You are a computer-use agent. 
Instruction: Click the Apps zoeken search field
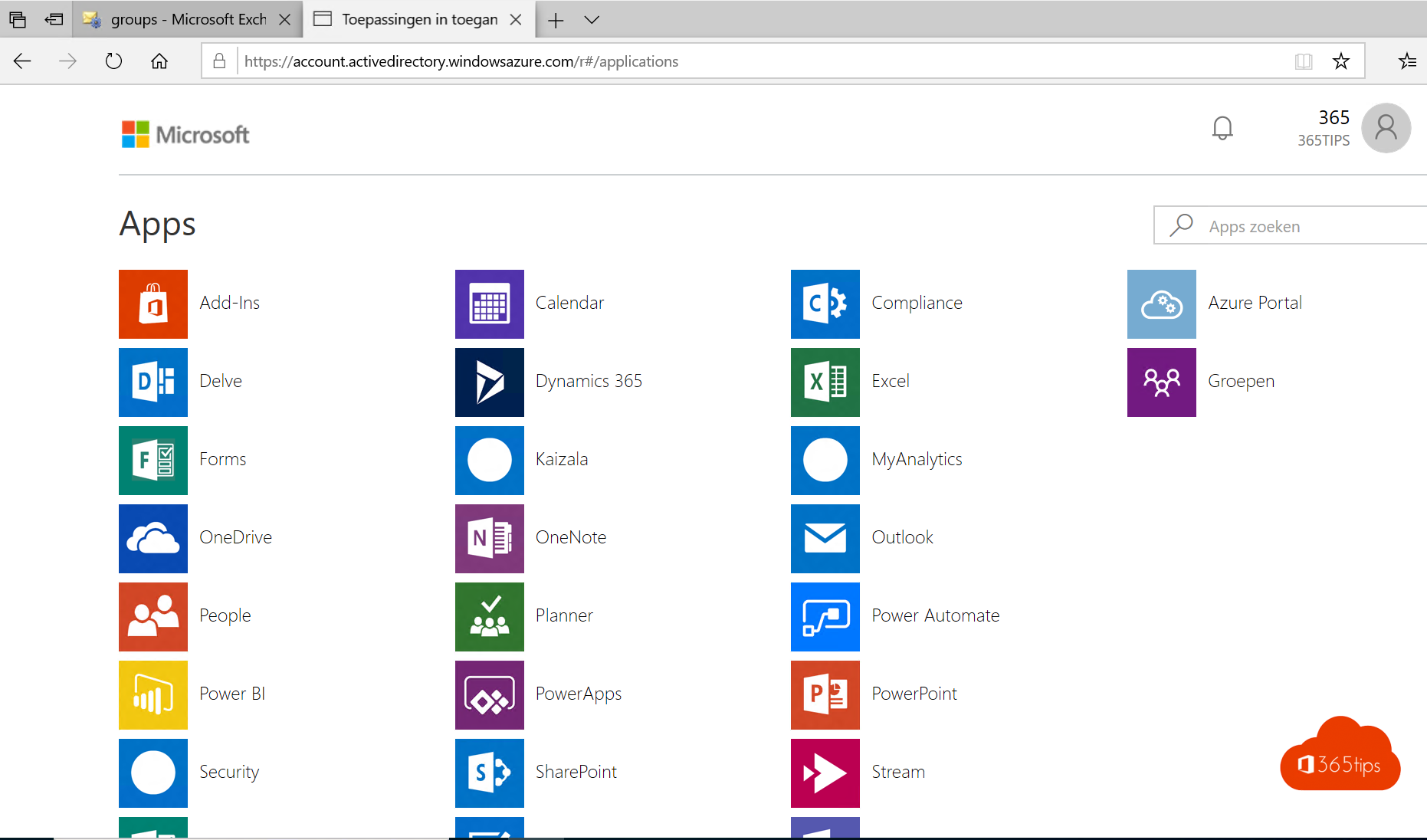click(1291, 225)
